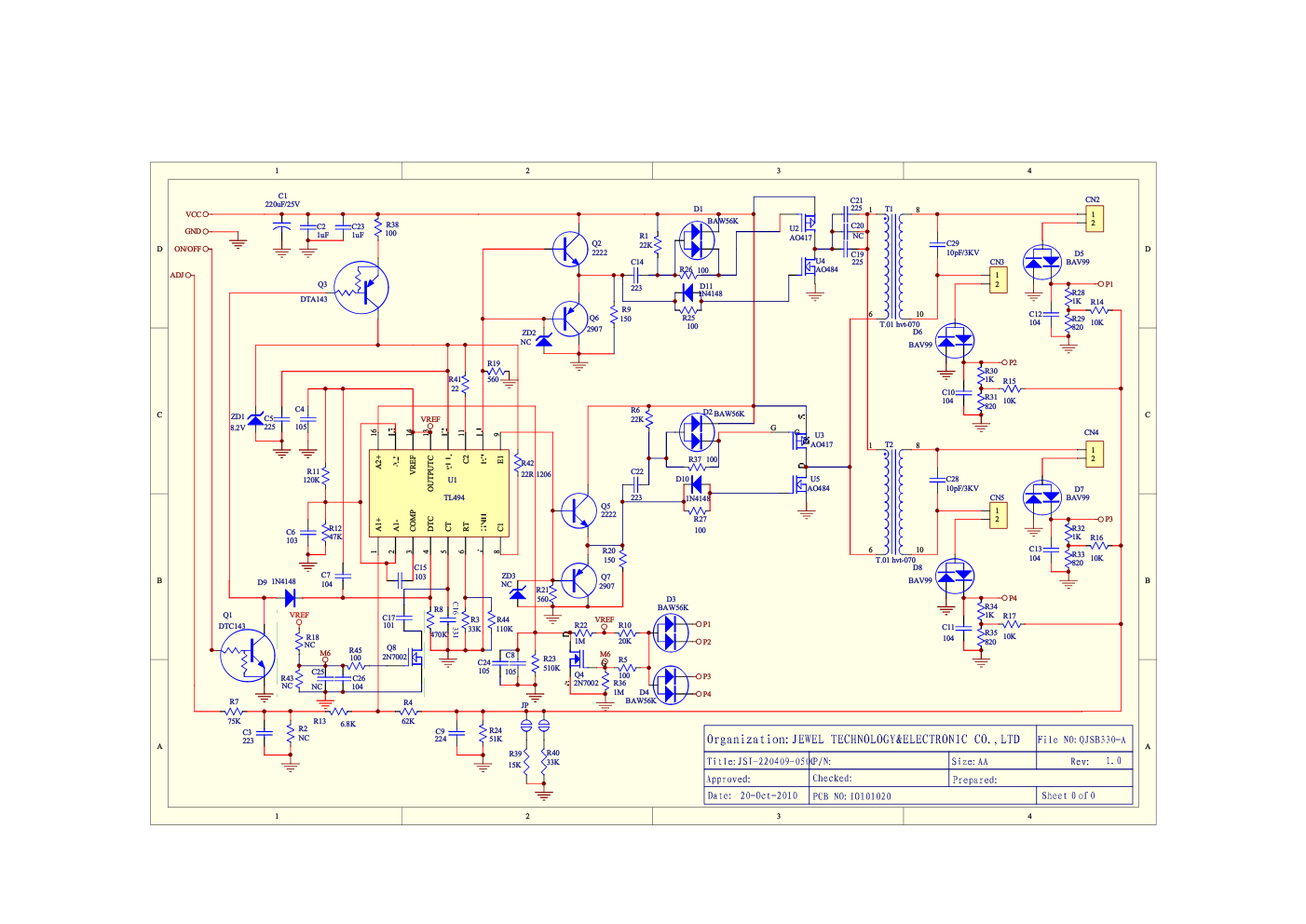Click the Title JSI-220409-050 field
Viewport: 1306px width, 924px height.
click(x=756, y=761)
